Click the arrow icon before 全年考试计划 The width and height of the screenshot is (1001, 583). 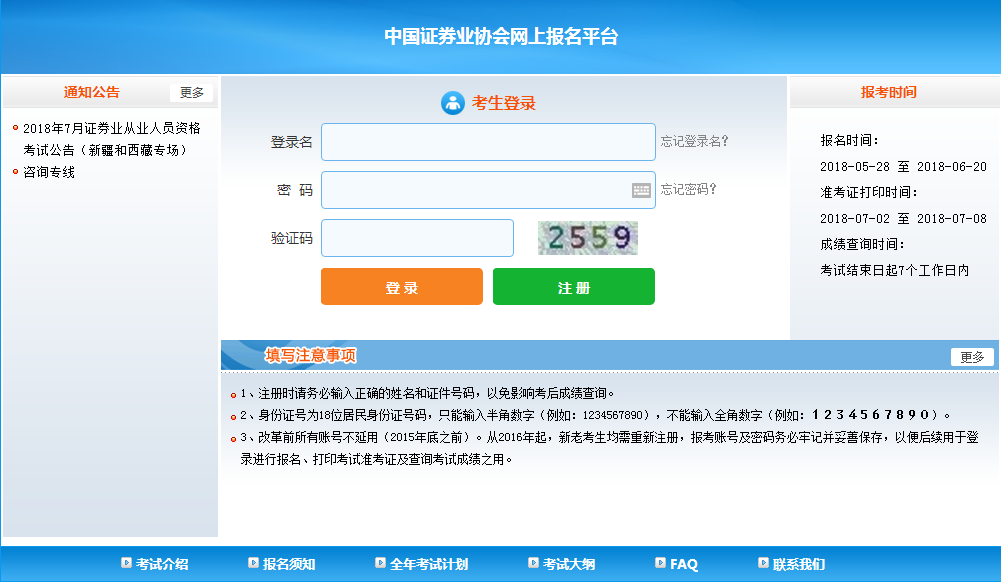pyautogui.click(x=382, y=563)
